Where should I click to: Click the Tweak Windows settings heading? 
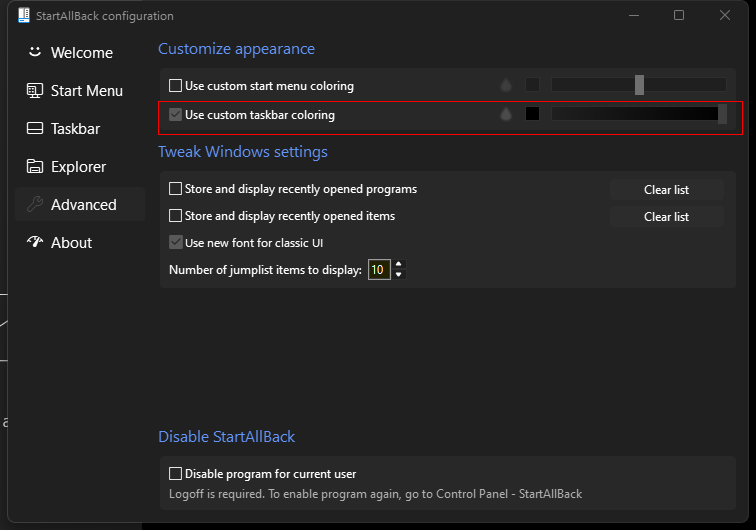[243, 152]
